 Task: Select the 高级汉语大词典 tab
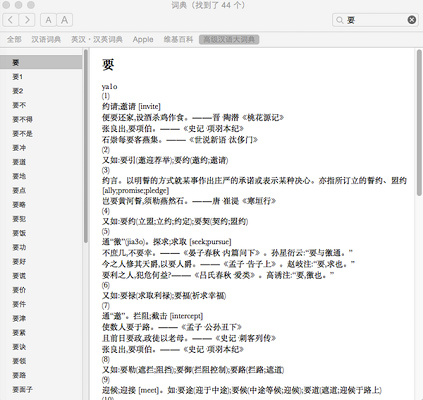coord(229,40)
